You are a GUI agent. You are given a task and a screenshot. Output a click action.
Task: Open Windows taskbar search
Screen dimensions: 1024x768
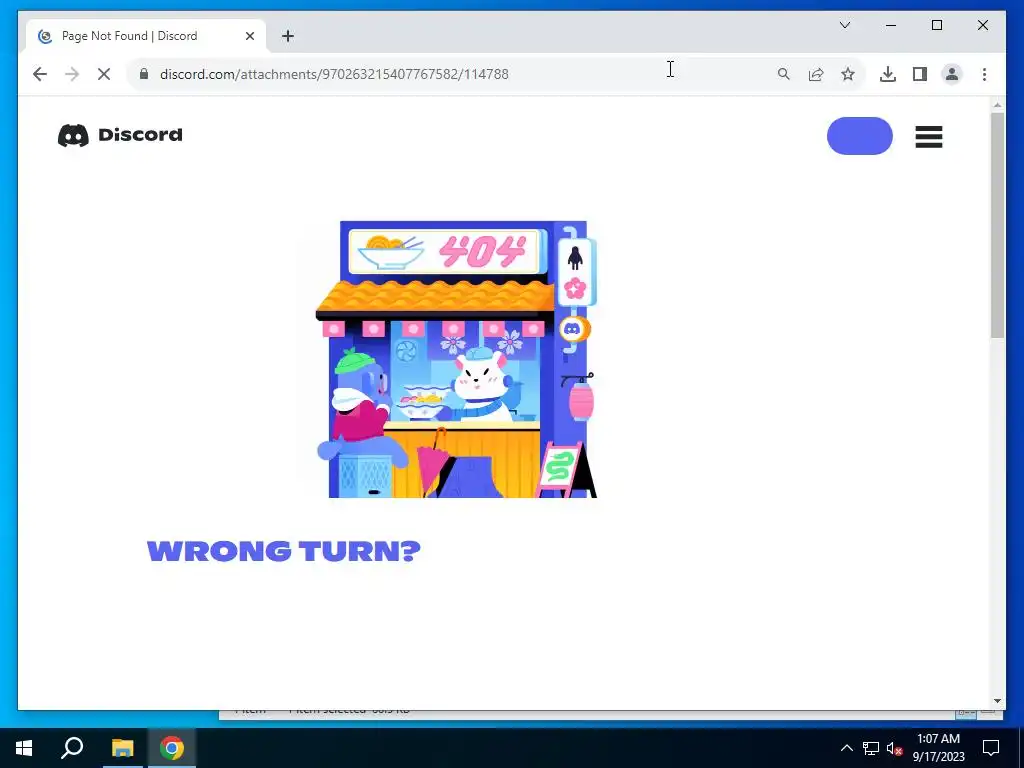click(72, 748)
